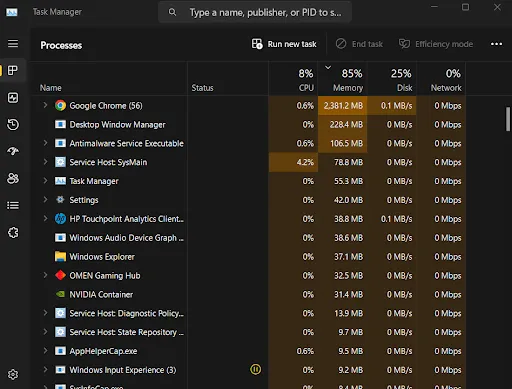
Task: Select the Windows Explorer process name
Action: [102, 257]
